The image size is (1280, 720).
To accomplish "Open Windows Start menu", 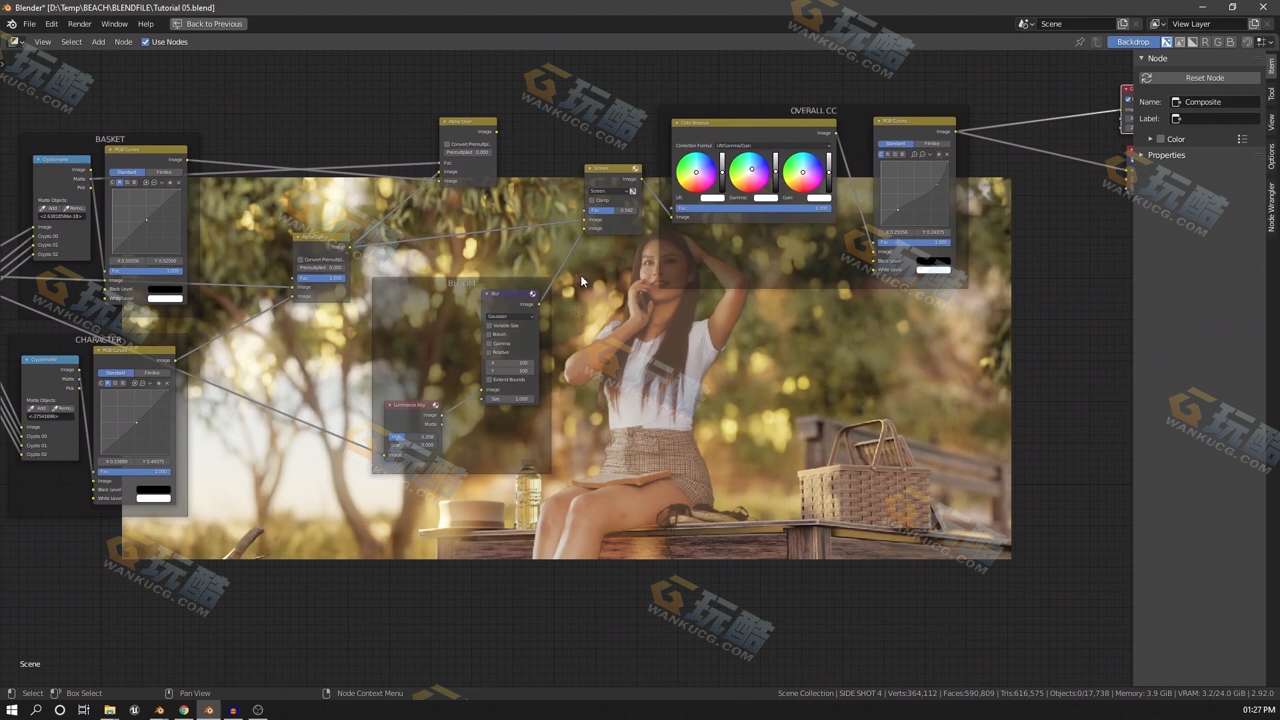I will pos(12,710).
